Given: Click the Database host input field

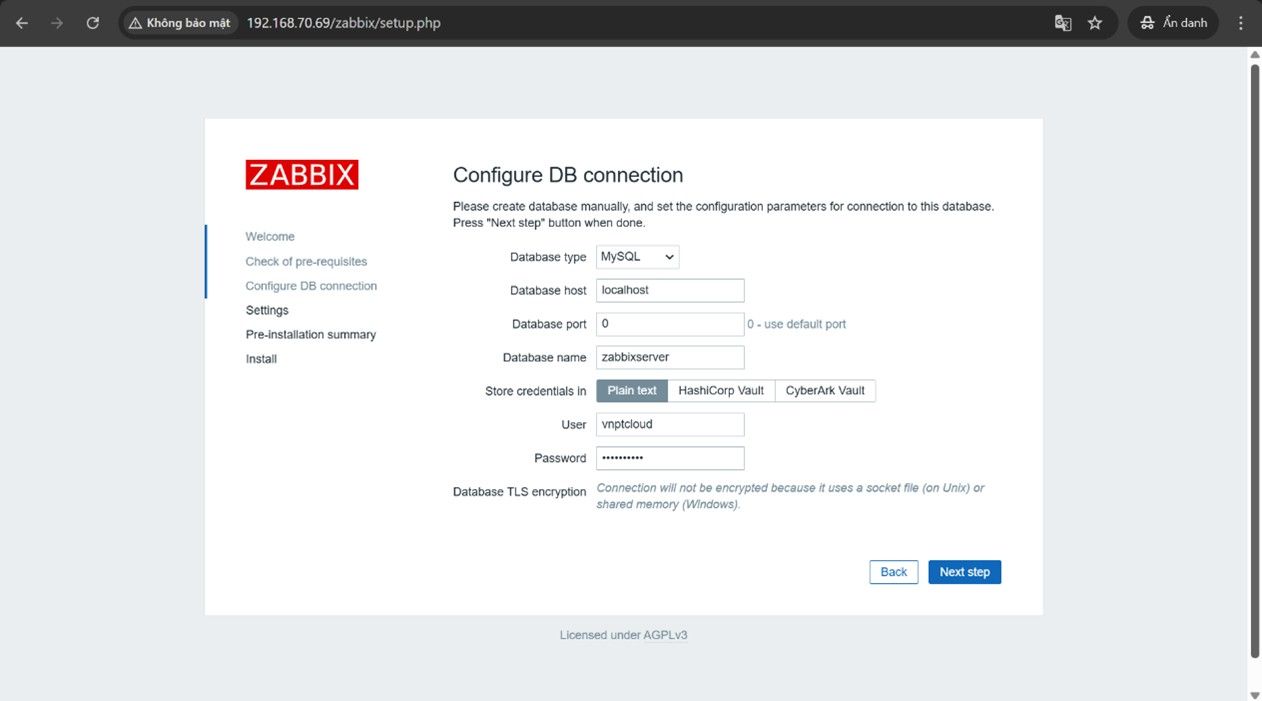Looking at the screenshot, I should pyautogui.click(x=670, y=290).
